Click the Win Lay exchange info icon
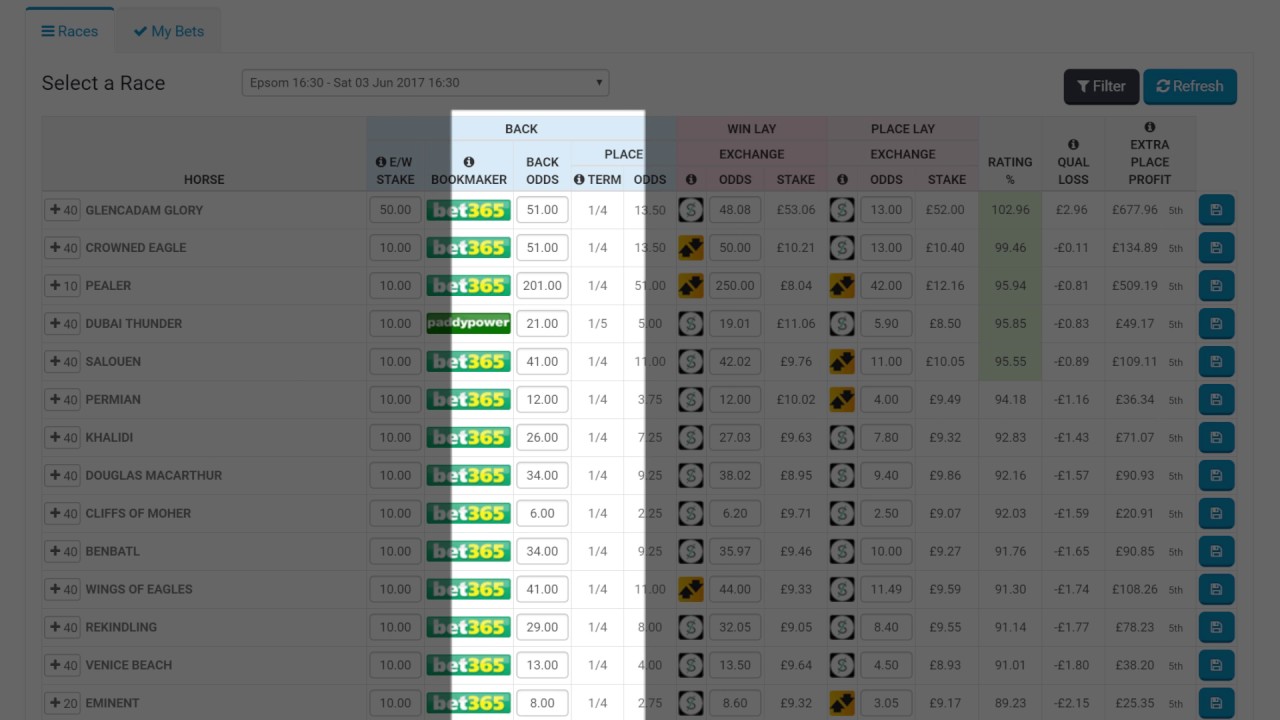This screenshot has width=1280, height=720. [x=691, y=180]
